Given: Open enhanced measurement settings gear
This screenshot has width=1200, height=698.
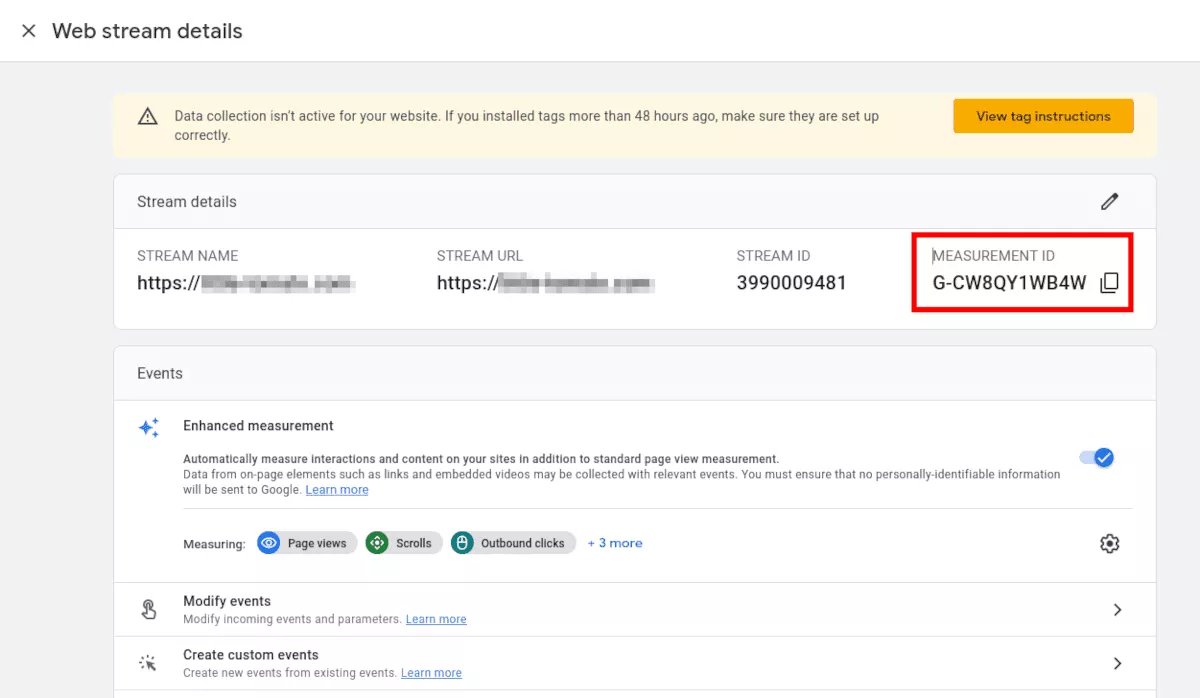Looking at the screenshot, I should point(1109,543).
